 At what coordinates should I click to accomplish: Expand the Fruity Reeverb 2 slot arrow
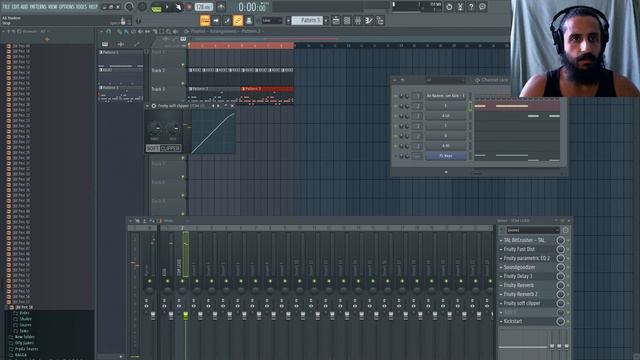click(x=501, y=294)
